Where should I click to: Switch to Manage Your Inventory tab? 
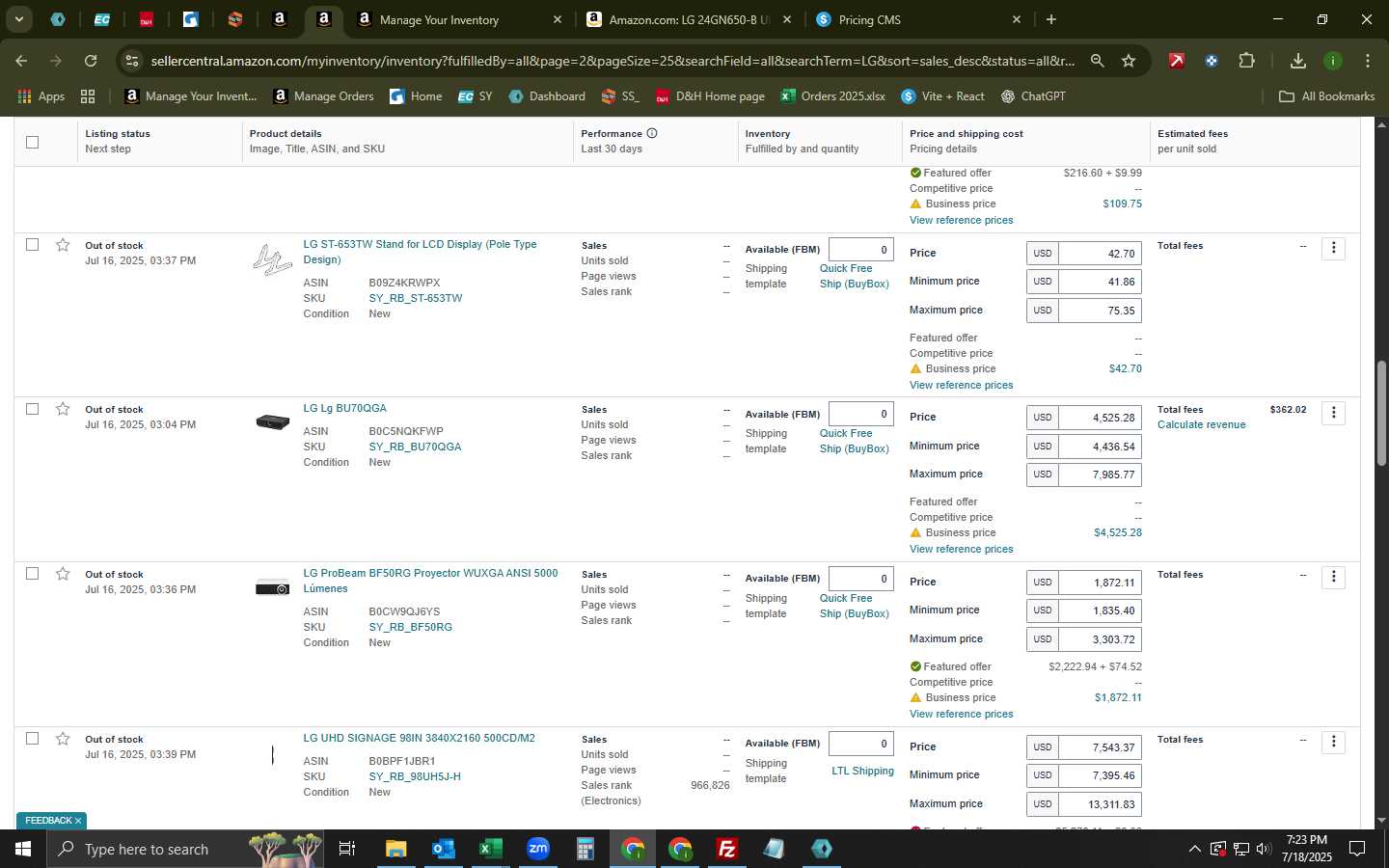[x=459, y=19]
